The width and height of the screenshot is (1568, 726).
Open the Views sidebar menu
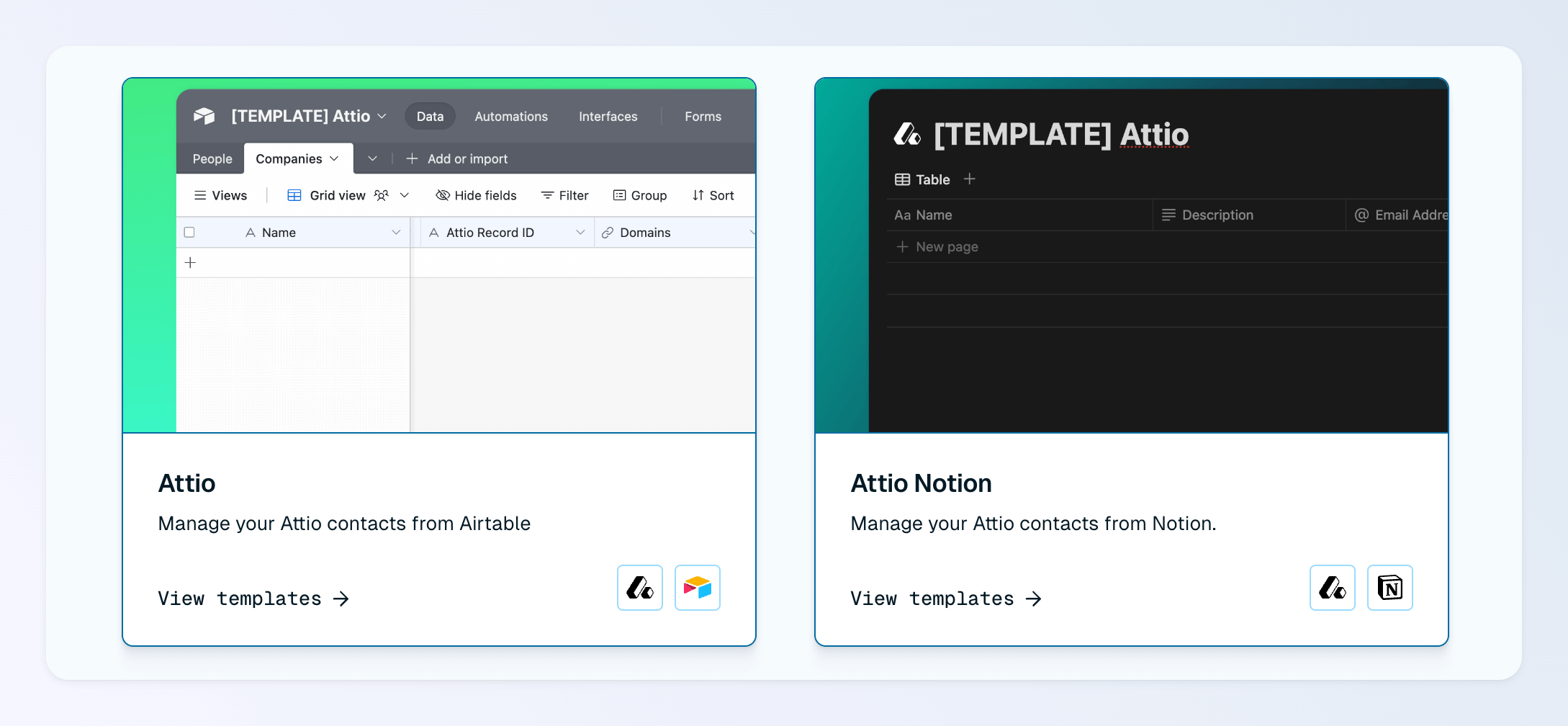point(220,195)
